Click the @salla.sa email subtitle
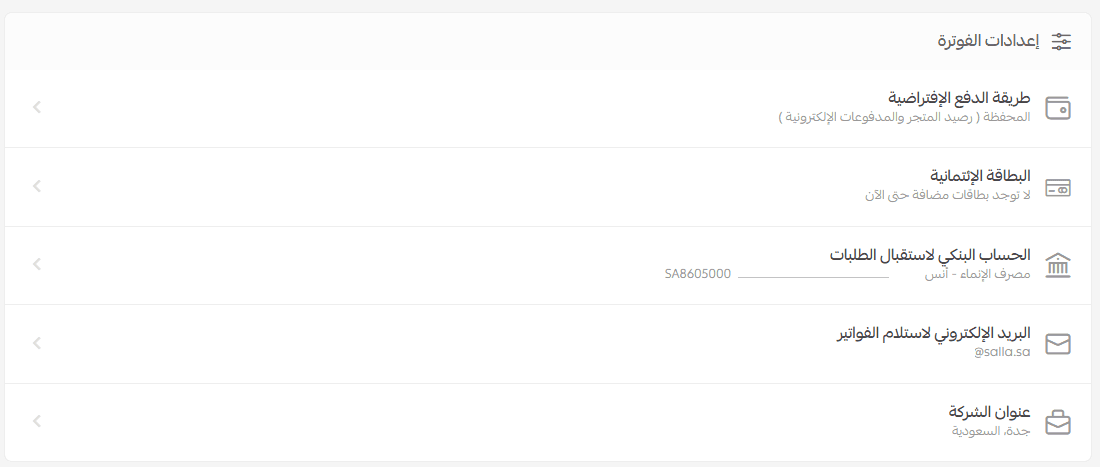 (x=1002, y=352)
